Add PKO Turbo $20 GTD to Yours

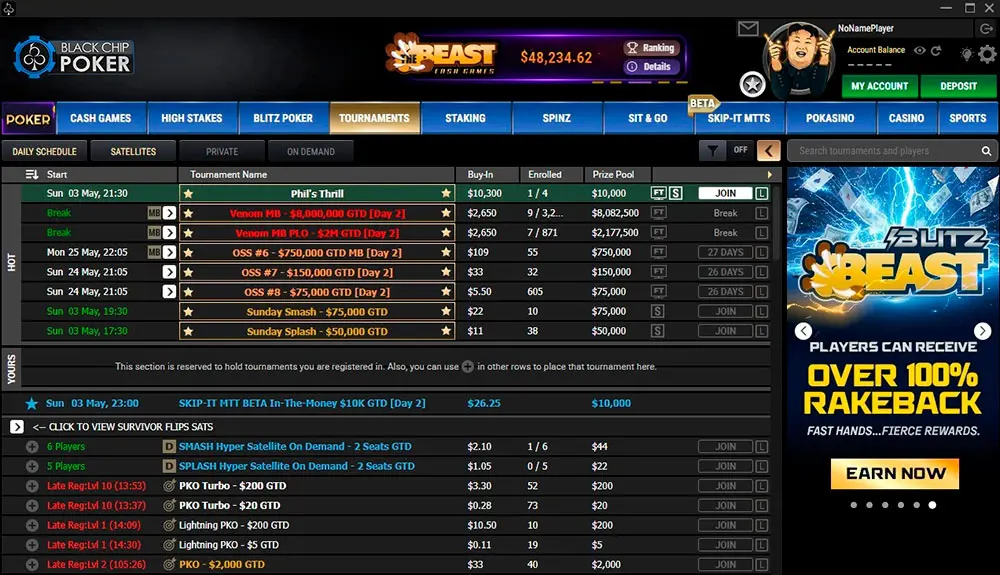[32, 506]
